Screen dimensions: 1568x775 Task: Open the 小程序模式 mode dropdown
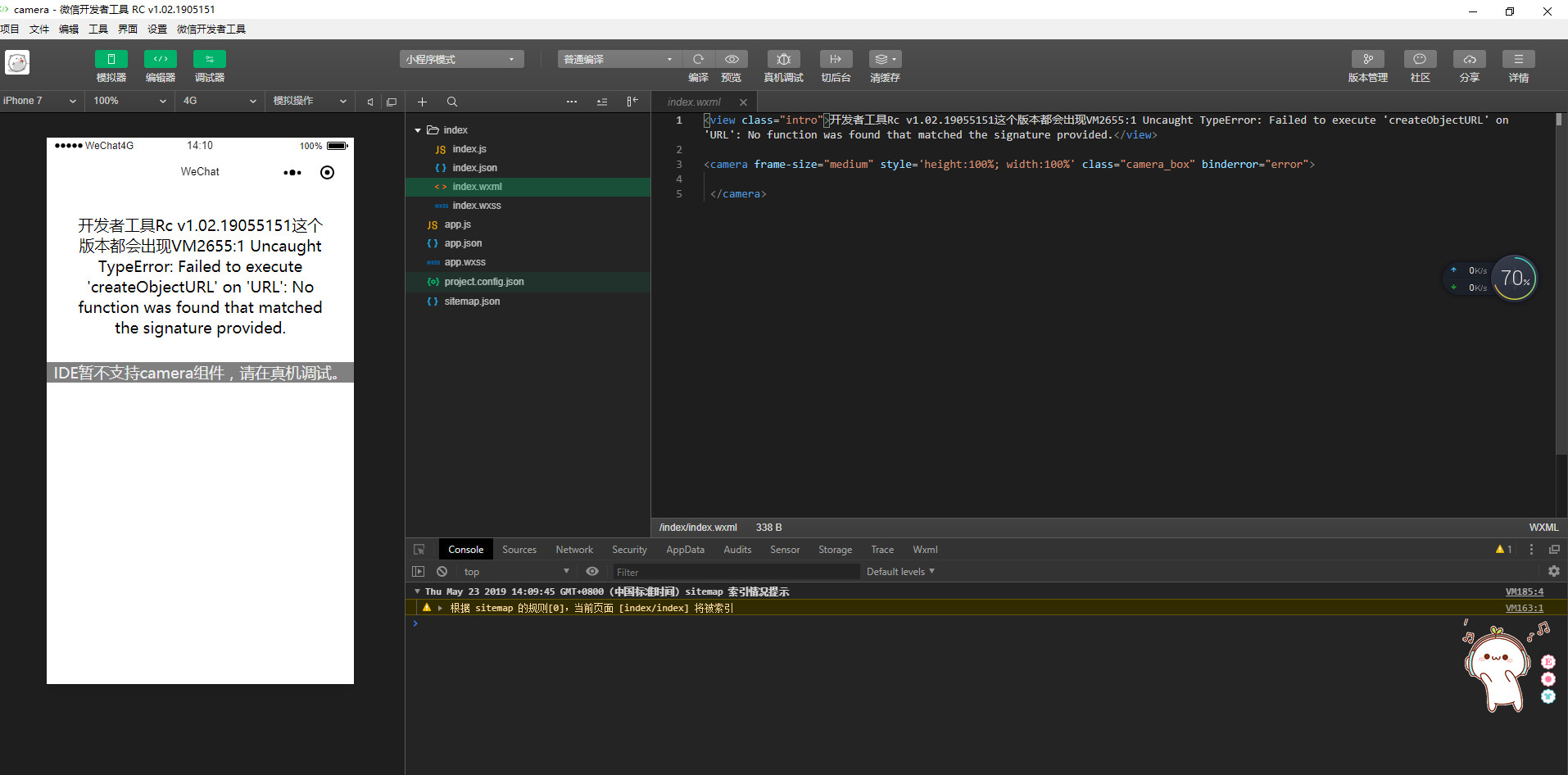tap(461, 59)
